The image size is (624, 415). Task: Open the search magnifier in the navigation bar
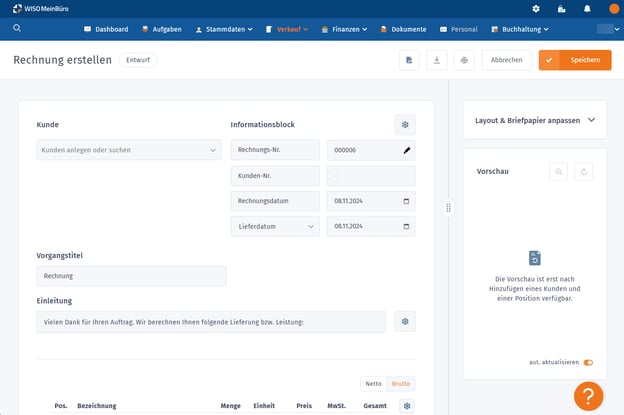(x=17, y=29)
